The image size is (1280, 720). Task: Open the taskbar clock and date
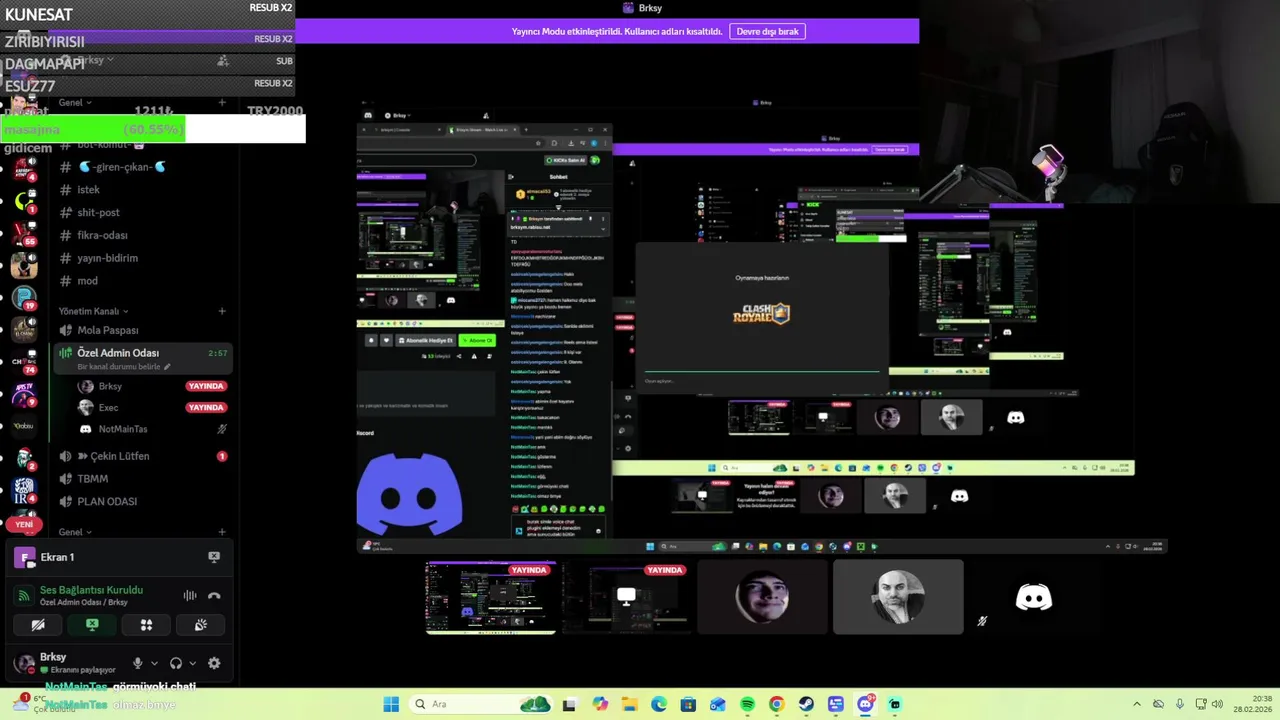tap(1253, 704)
